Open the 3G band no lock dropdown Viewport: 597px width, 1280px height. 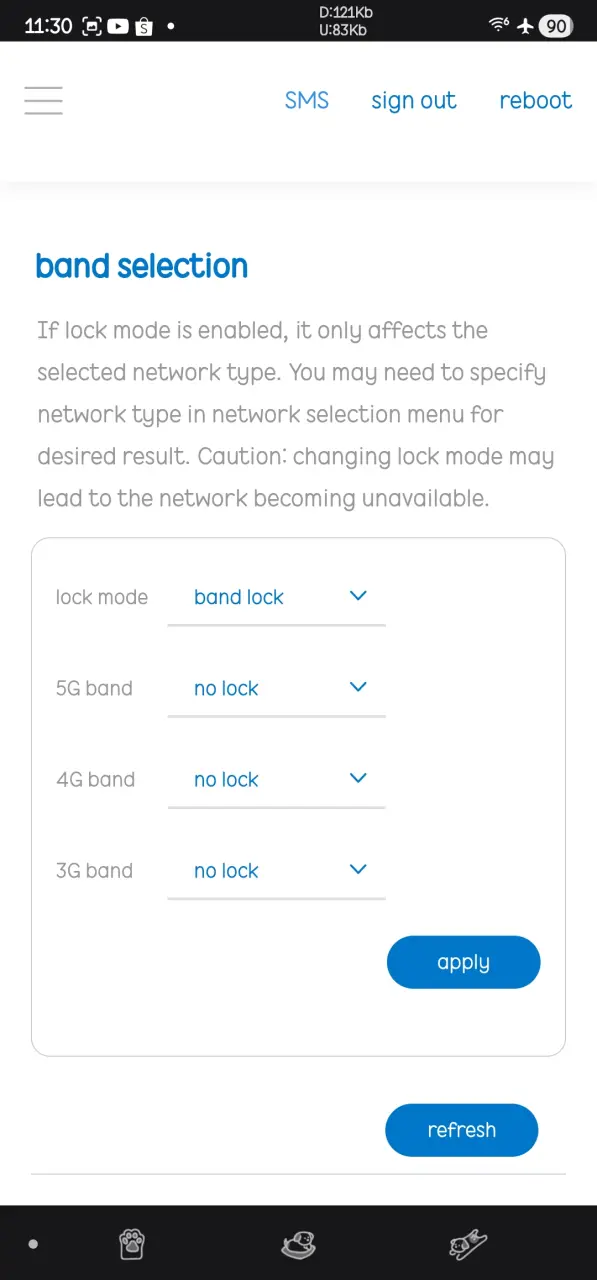[x=276, y=870]
